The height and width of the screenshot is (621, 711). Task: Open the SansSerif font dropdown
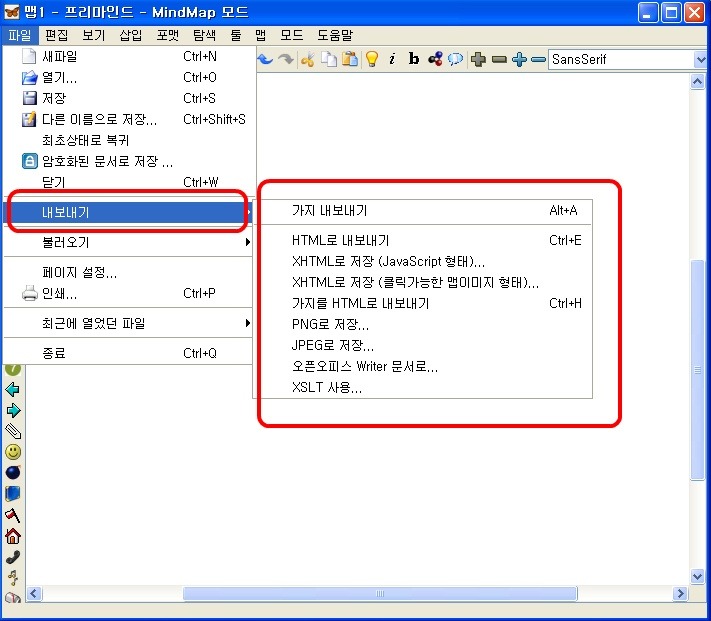coord(700,59)
